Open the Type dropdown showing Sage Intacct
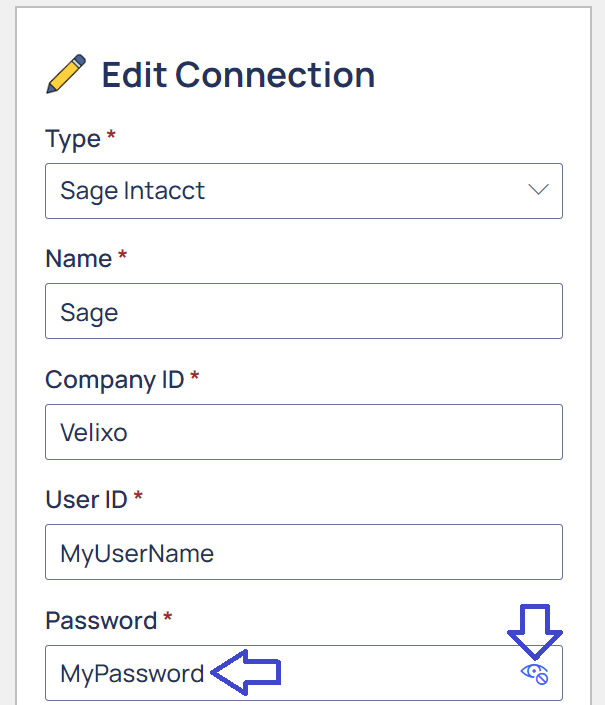The height and width of the screenshot is (705, 605). 304,191
